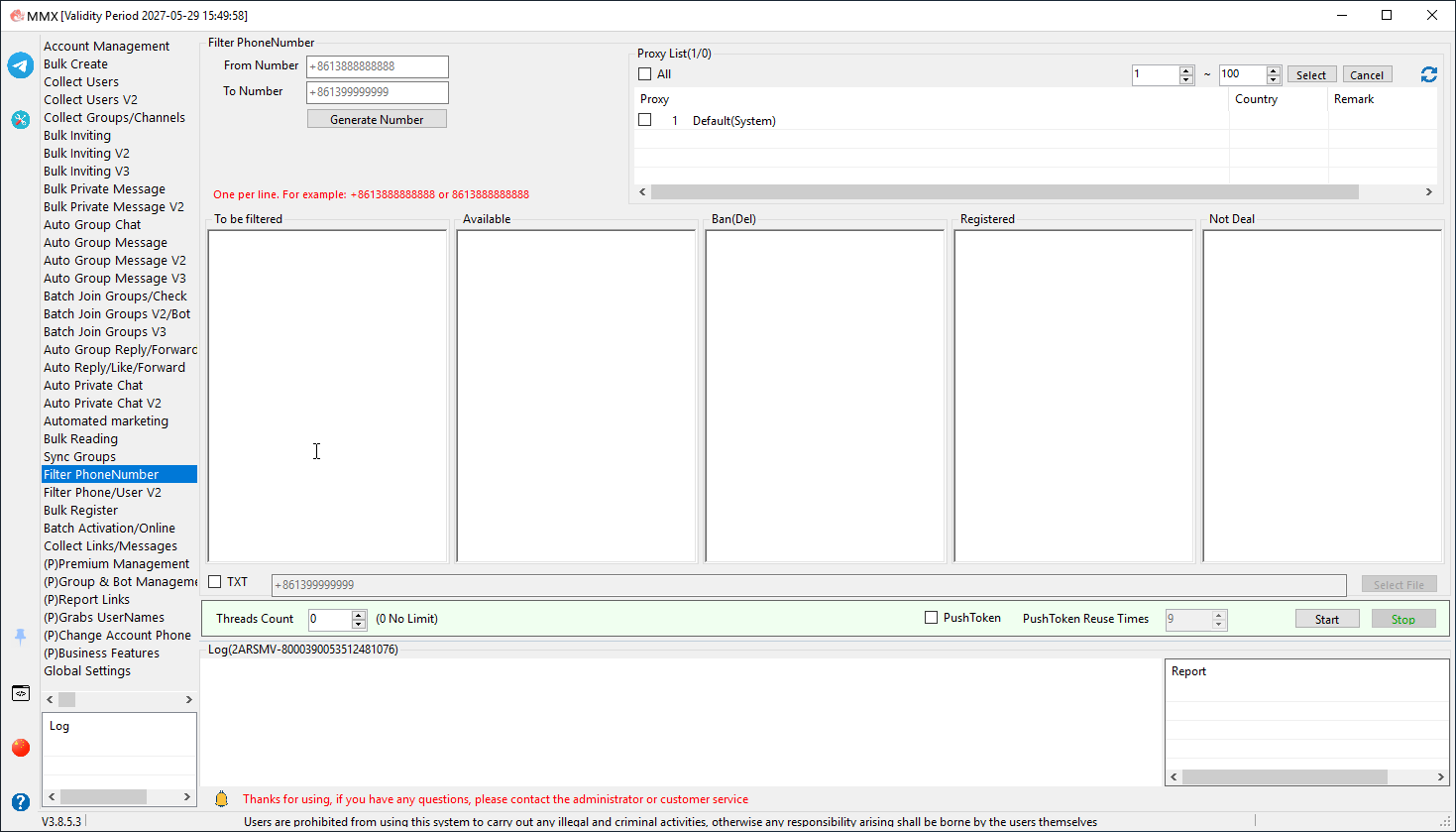Tick the Default(System) proxy checkbox
This screenshot has width=1456, height=832.
[645, 120]
